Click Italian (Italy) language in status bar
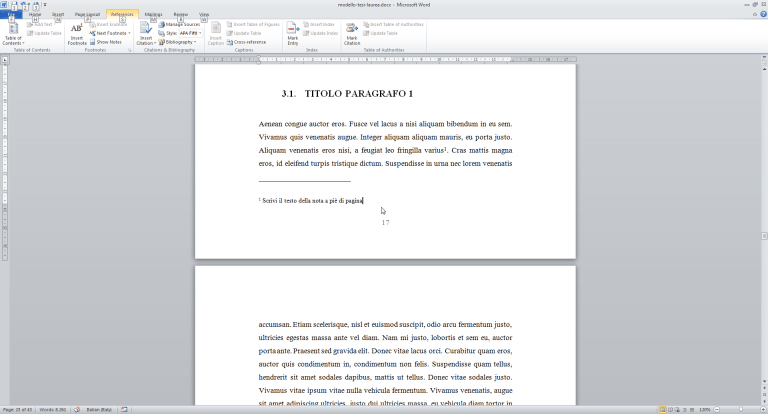The width and height of the screenshot is (768, 414). 99,410
